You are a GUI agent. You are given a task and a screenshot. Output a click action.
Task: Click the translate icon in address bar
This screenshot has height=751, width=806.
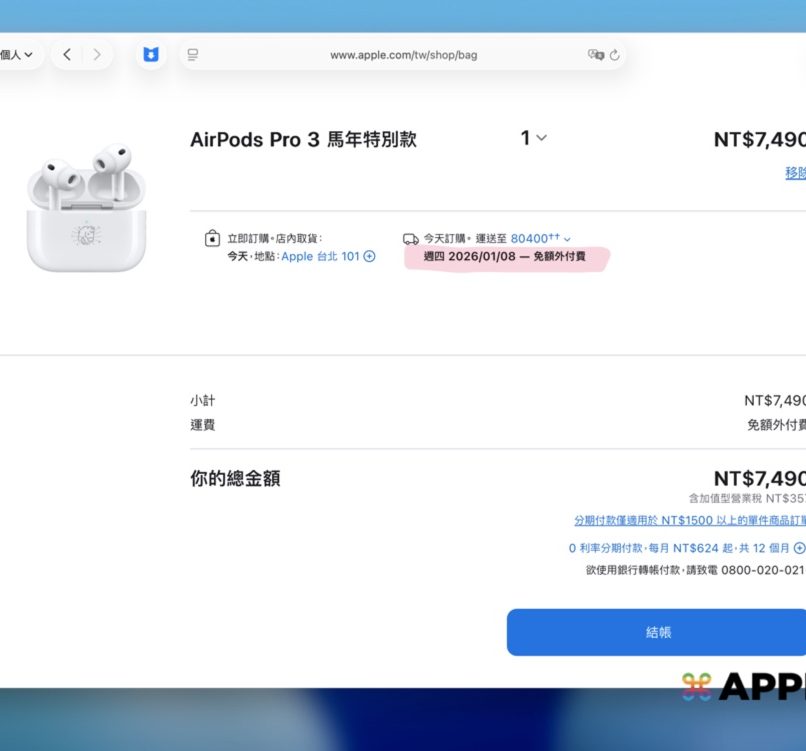pyautogui.click(x=597, y=55)
